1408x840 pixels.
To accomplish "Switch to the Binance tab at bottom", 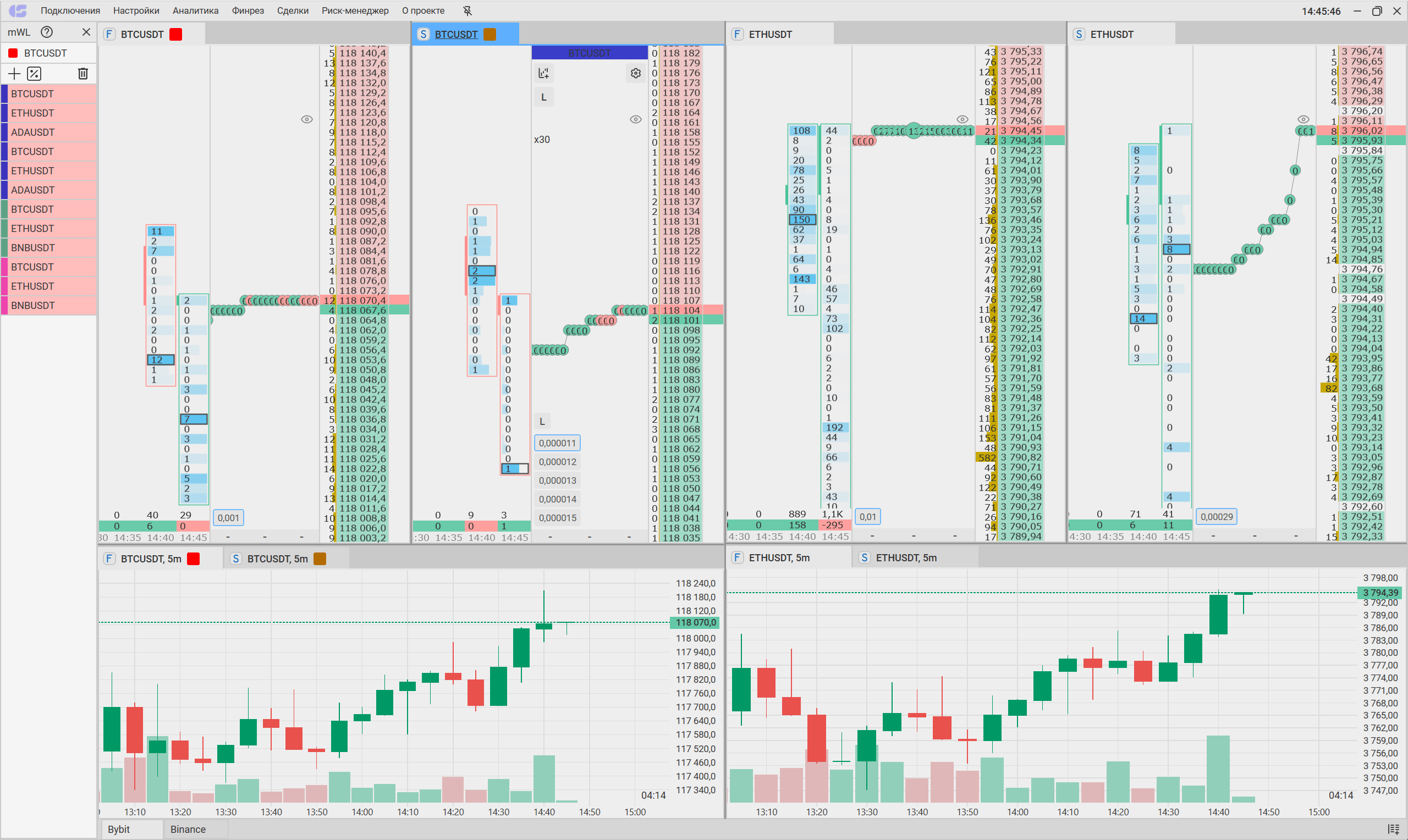I will [x=188, y=829].
